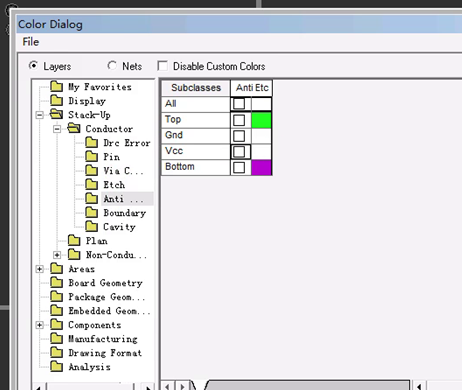This screenshot has width=462, height=390.
Task: Click subclass grid left scroll arrow
Action: pos(168,386)
